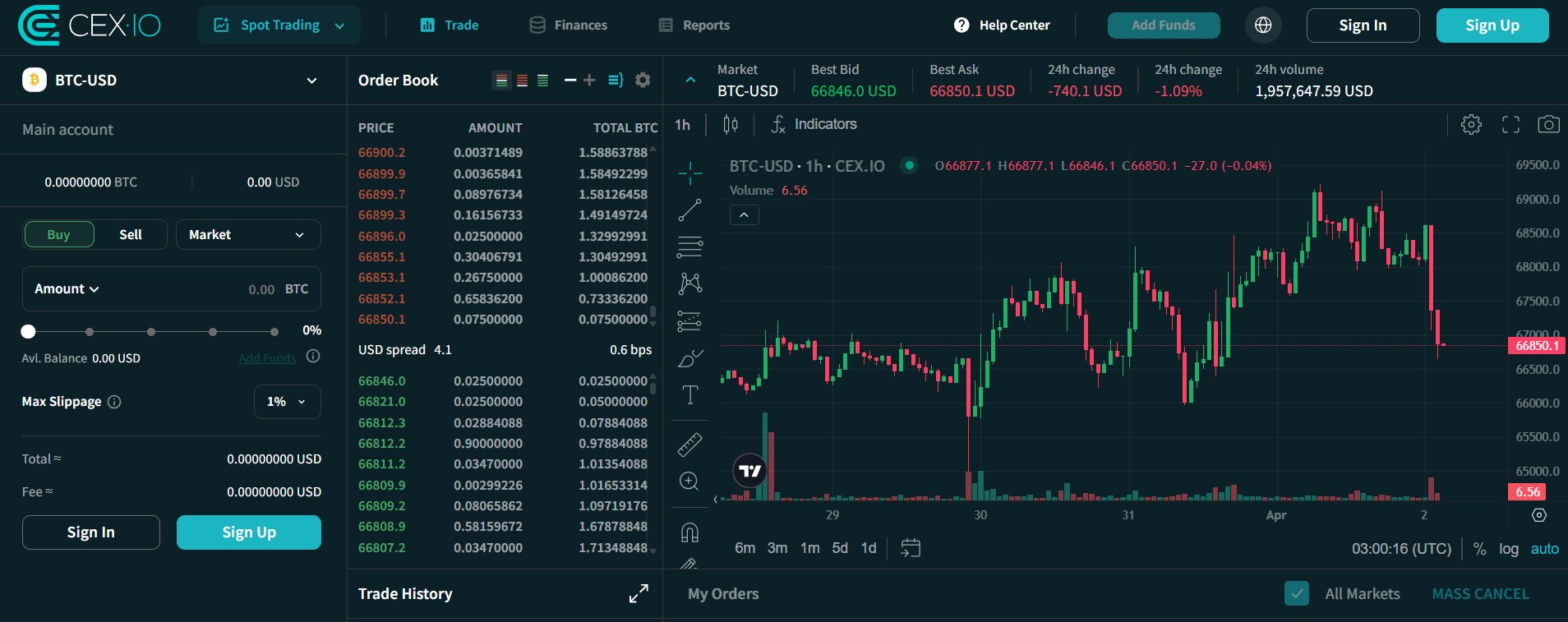This screenshot has width=1568, height=622.
Task: Click the info icon beside Add Funds link
Action: 313,357
